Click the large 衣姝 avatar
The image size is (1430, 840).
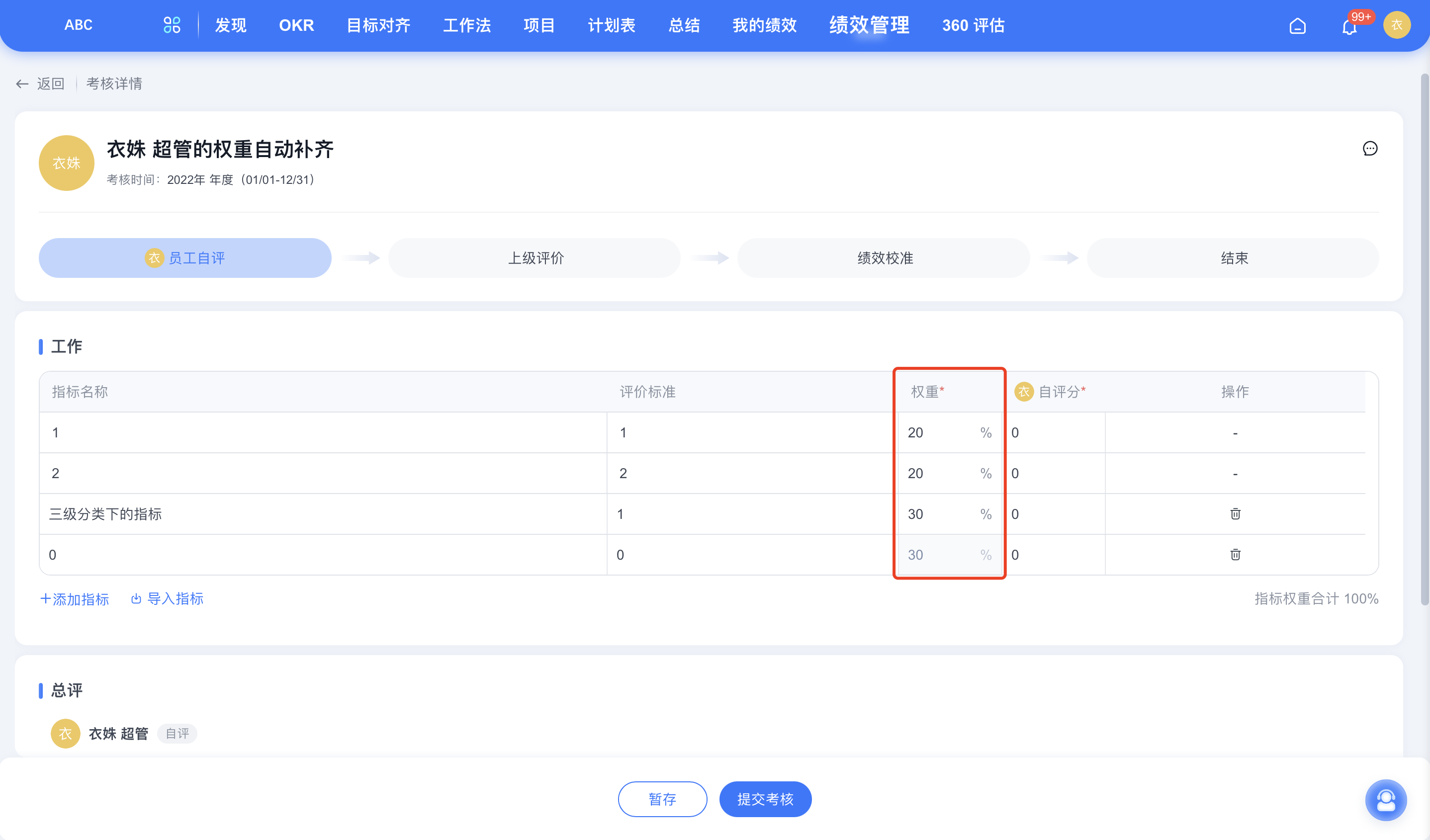[67, 163]
